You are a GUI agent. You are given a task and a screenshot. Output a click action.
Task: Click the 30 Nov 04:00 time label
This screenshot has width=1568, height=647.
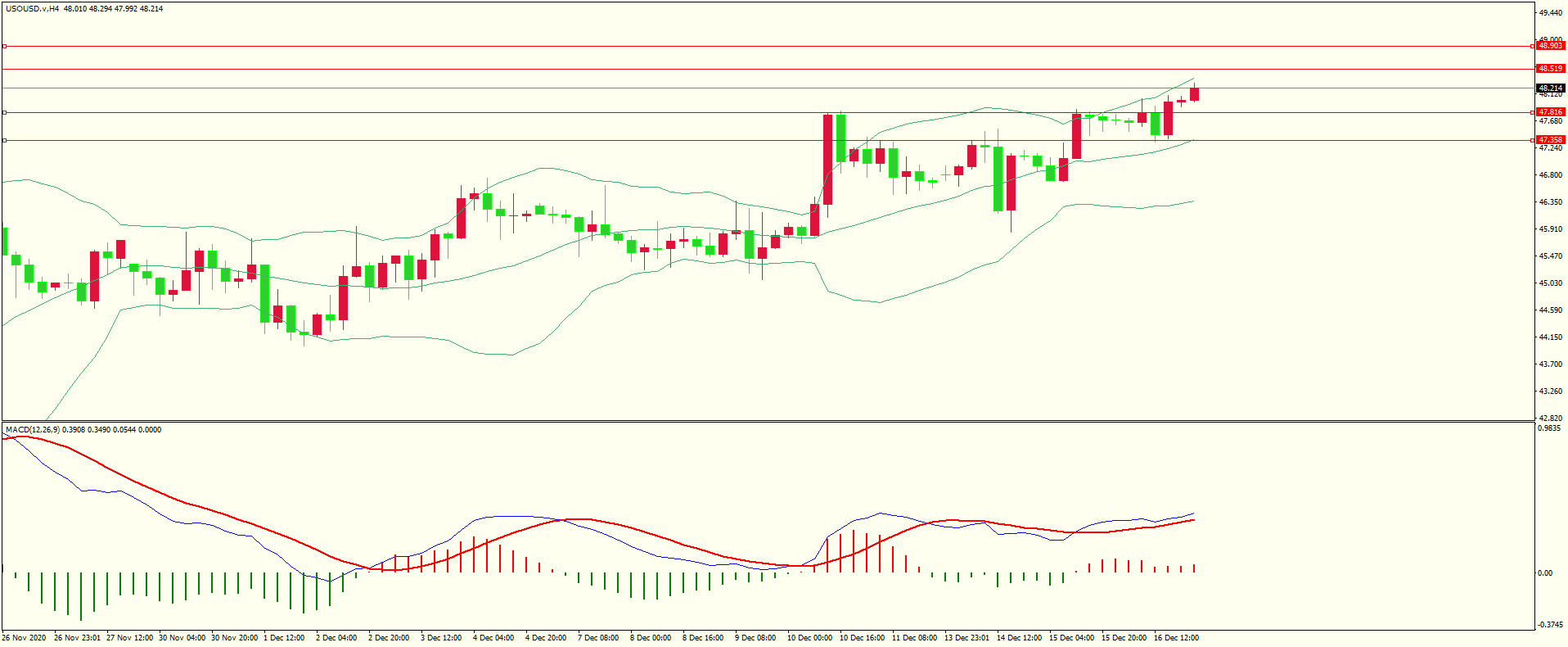[182, 638]
